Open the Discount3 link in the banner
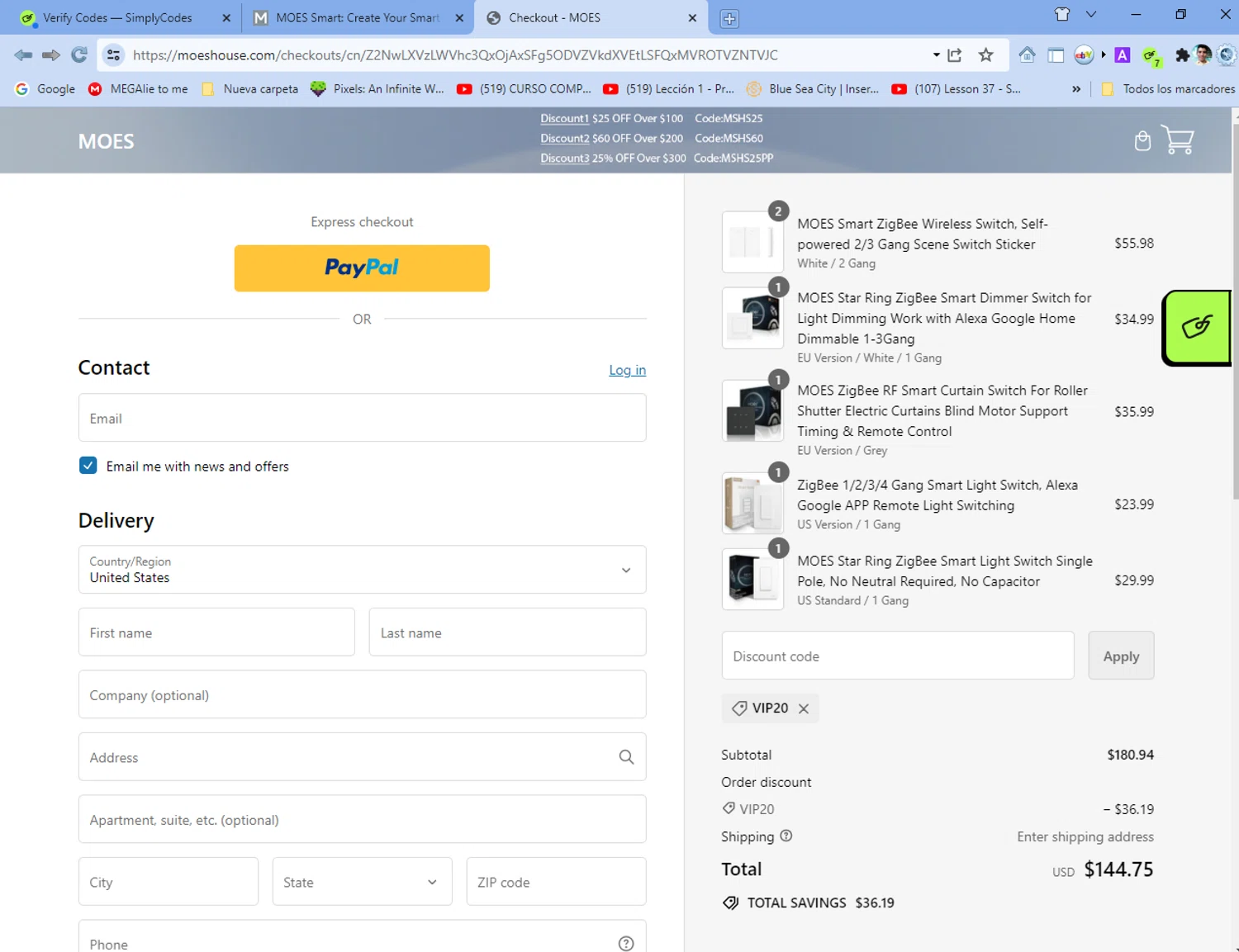1239x952 pixels. 565,158
